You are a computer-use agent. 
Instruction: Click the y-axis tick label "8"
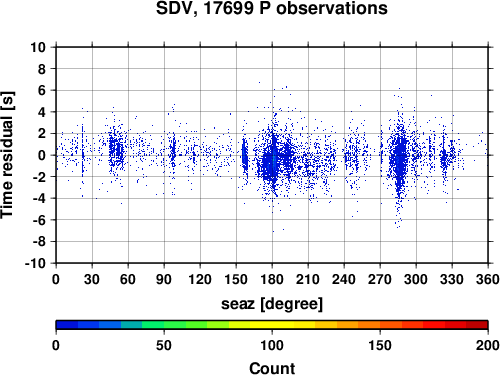coord(41,69)
